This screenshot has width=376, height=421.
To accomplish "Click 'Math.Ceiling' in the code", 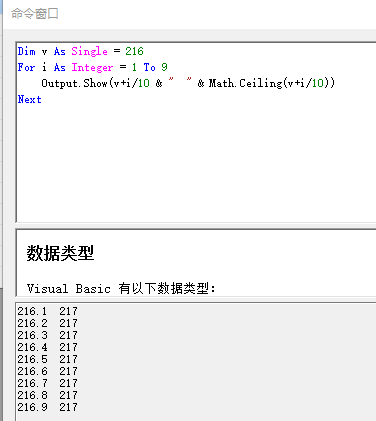I will tap(245, 83).
